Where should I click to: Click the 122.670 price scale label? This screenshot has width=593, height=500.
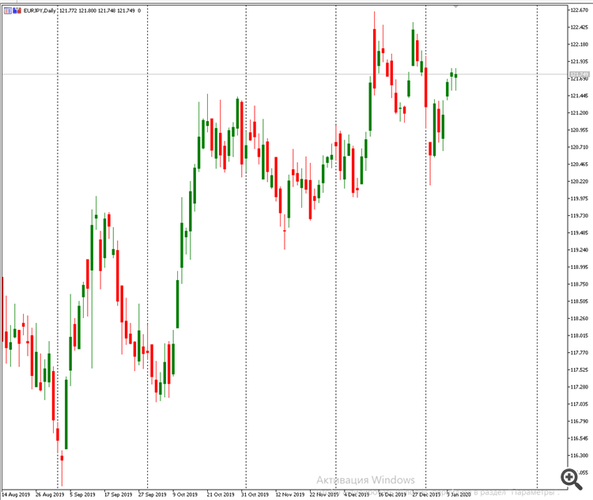579,10
